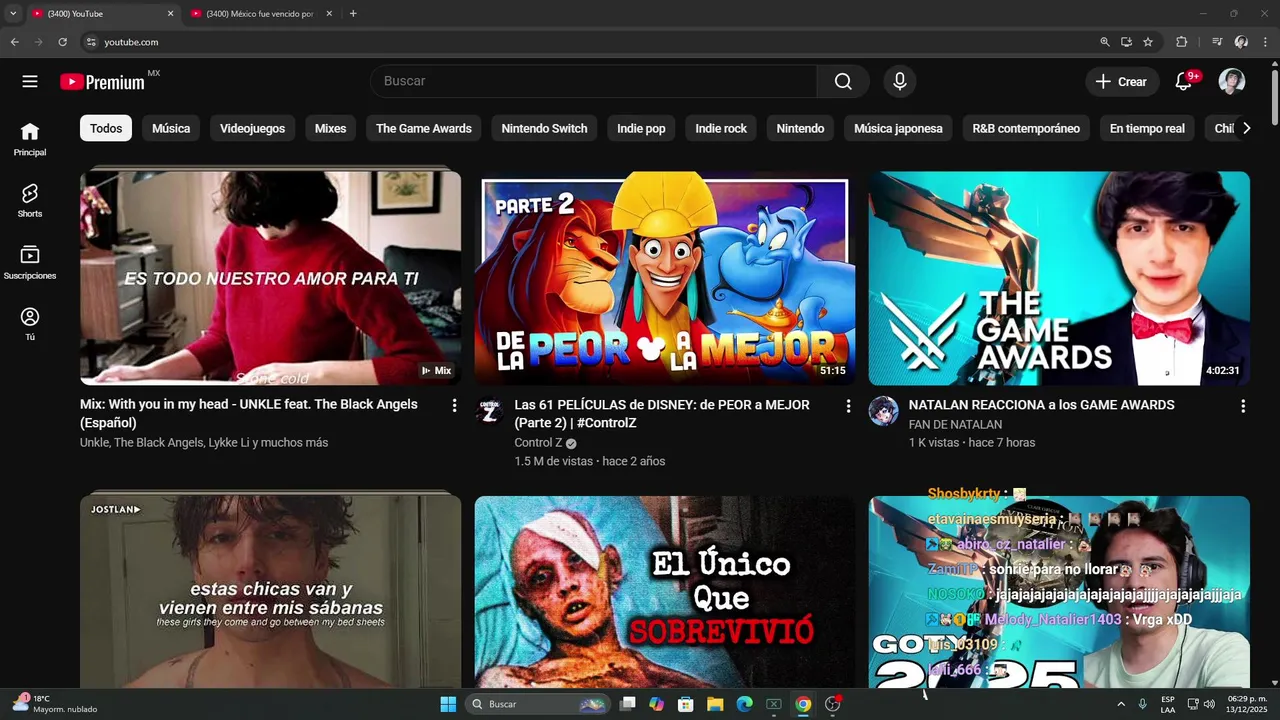Screen dimensions: 1280x720
Task: Open the UNKLE mix video thumbnail
Action: (x=270, y=278)
